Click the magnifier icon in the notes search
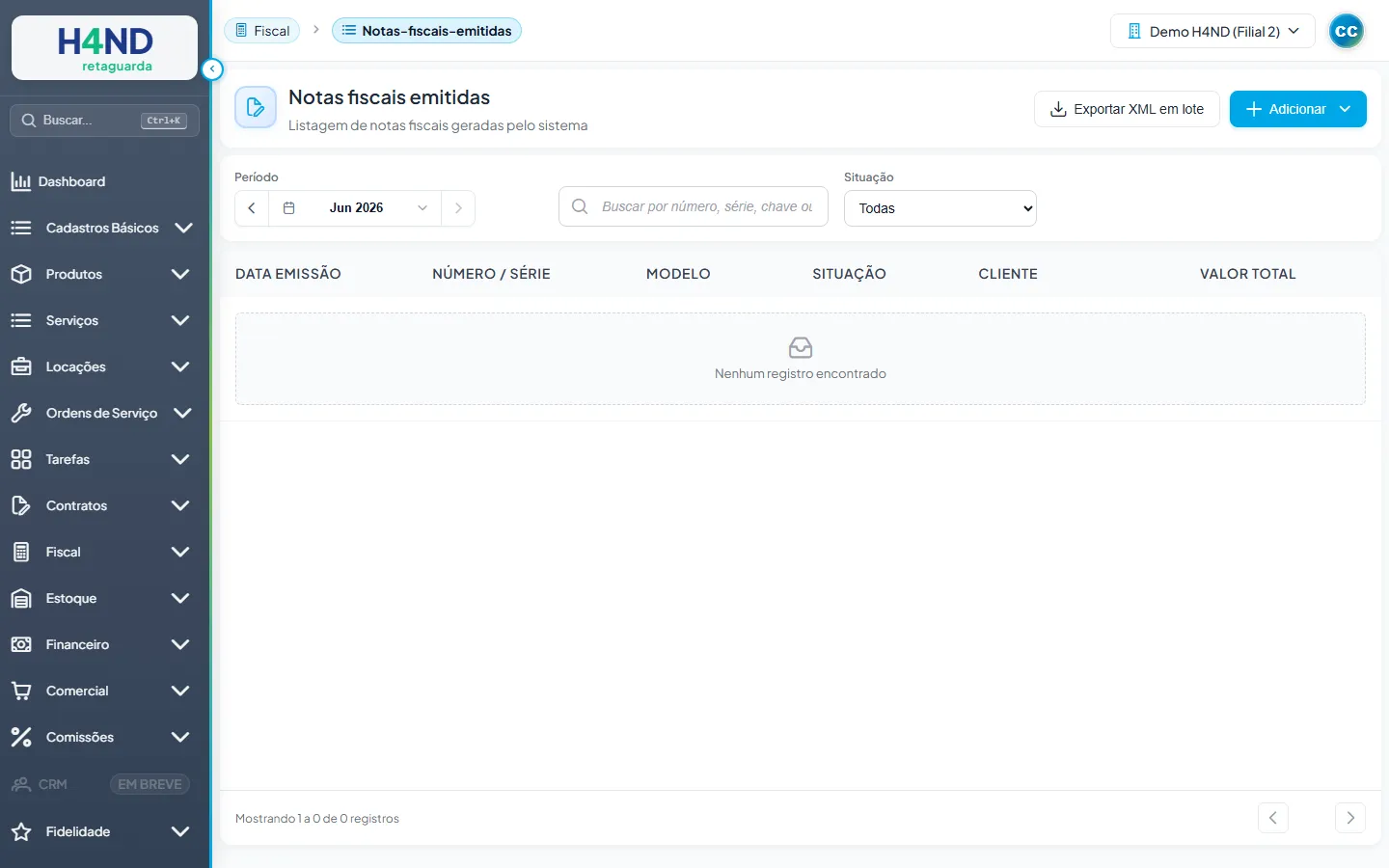The height and width of the screenshot is (868, 1389). click(x=580, y=206)
